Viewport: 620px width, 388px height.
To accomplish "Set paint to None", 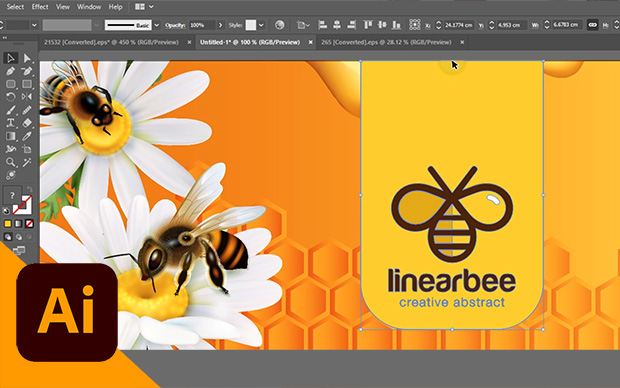I will click(x=29, y=224).
